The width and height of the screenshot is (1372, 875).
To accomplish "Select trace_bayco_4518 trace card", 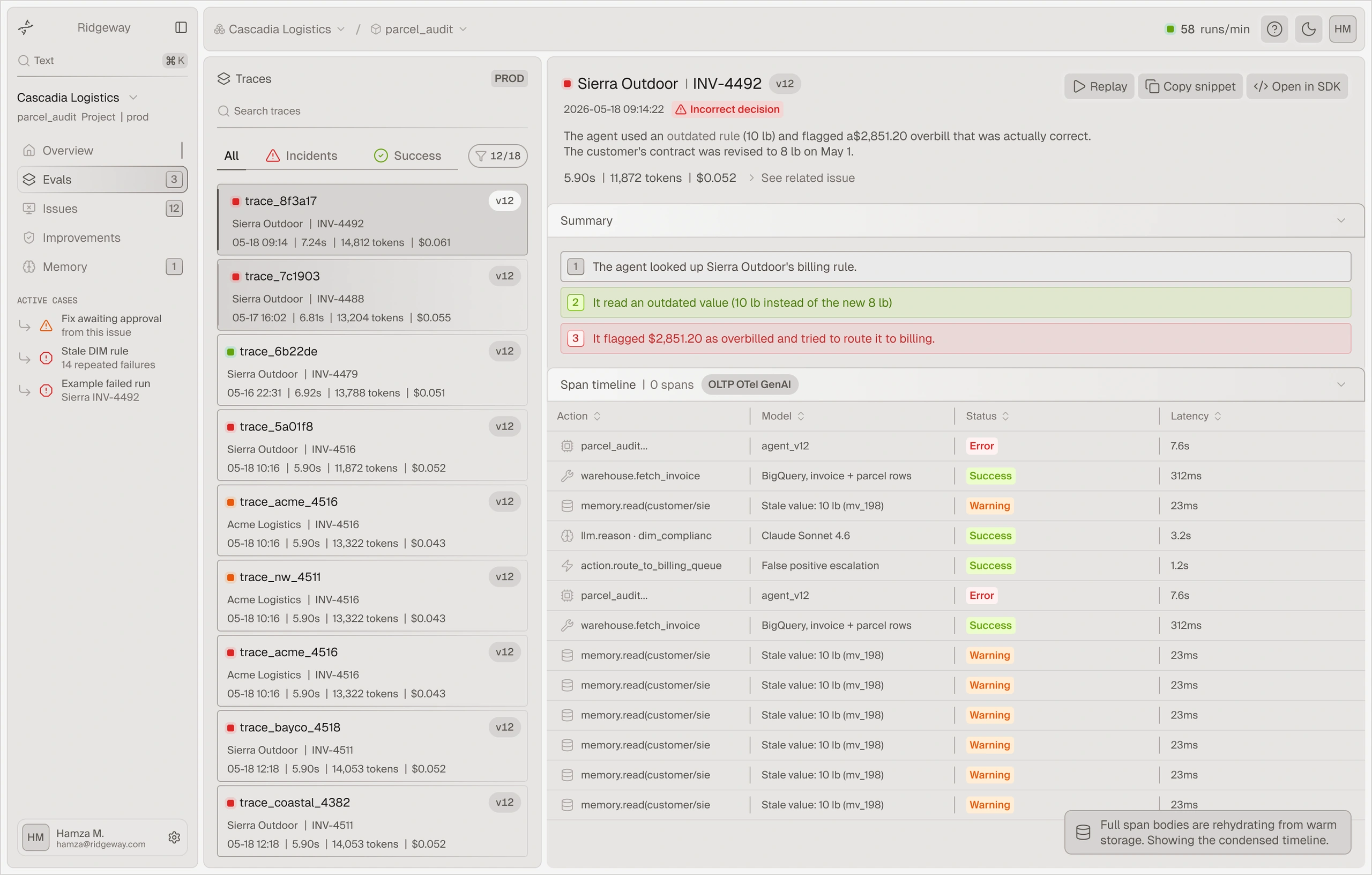I will pos(372,747).
